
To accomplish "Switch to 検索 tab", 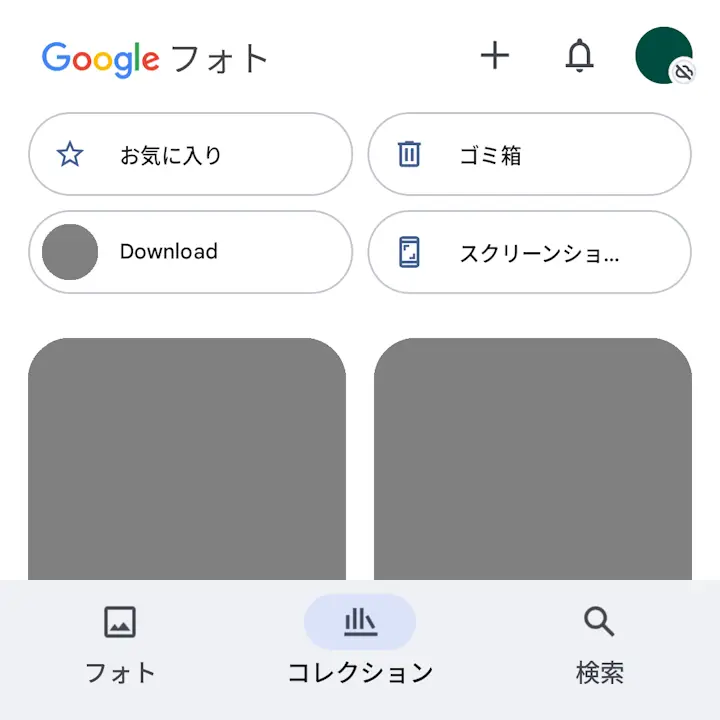I will [x=600, y=645].
